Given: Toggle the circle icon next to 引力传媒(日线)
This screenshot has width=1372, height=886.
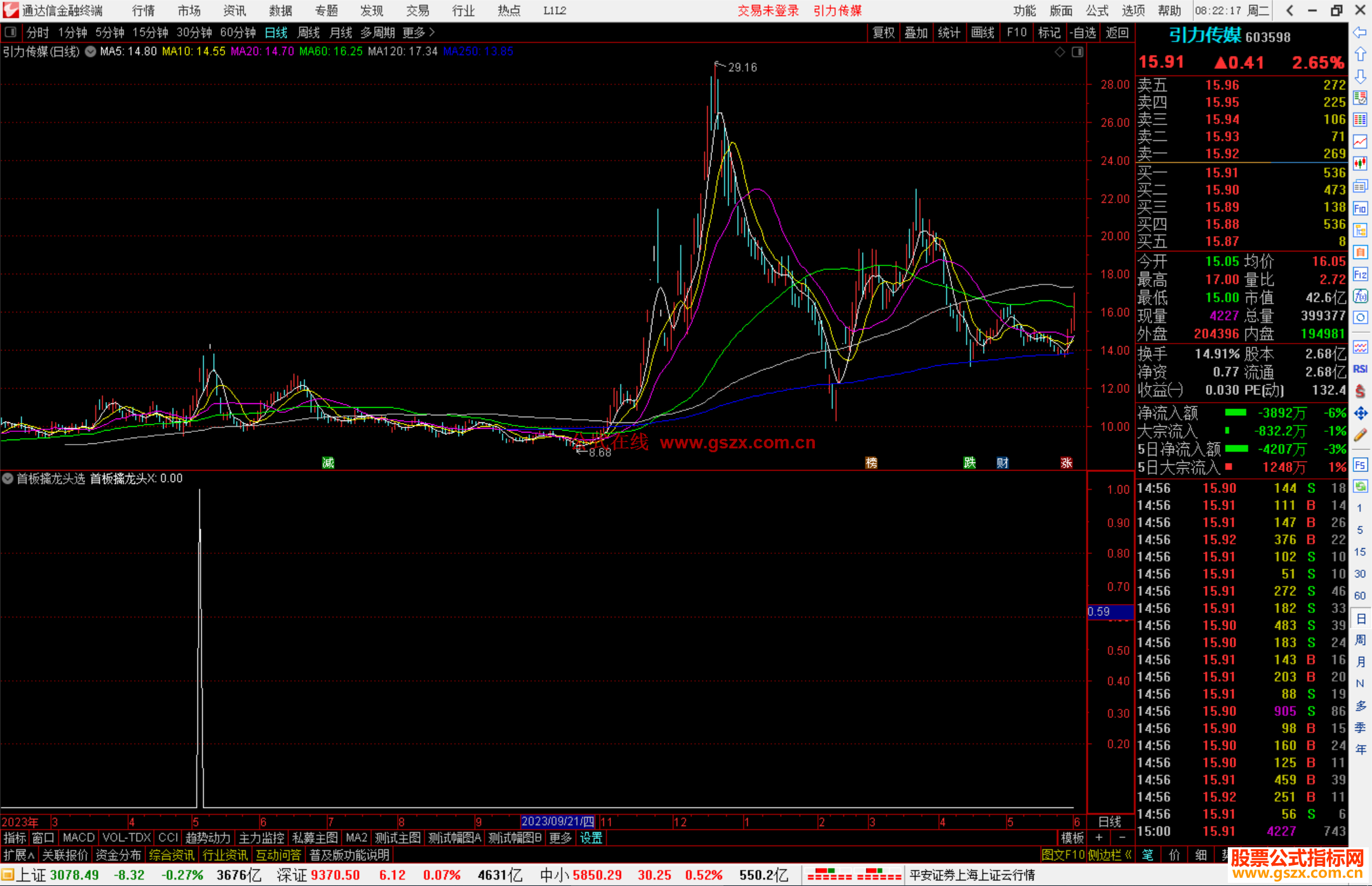Looking at the screenshot, I should coord(91,51).
